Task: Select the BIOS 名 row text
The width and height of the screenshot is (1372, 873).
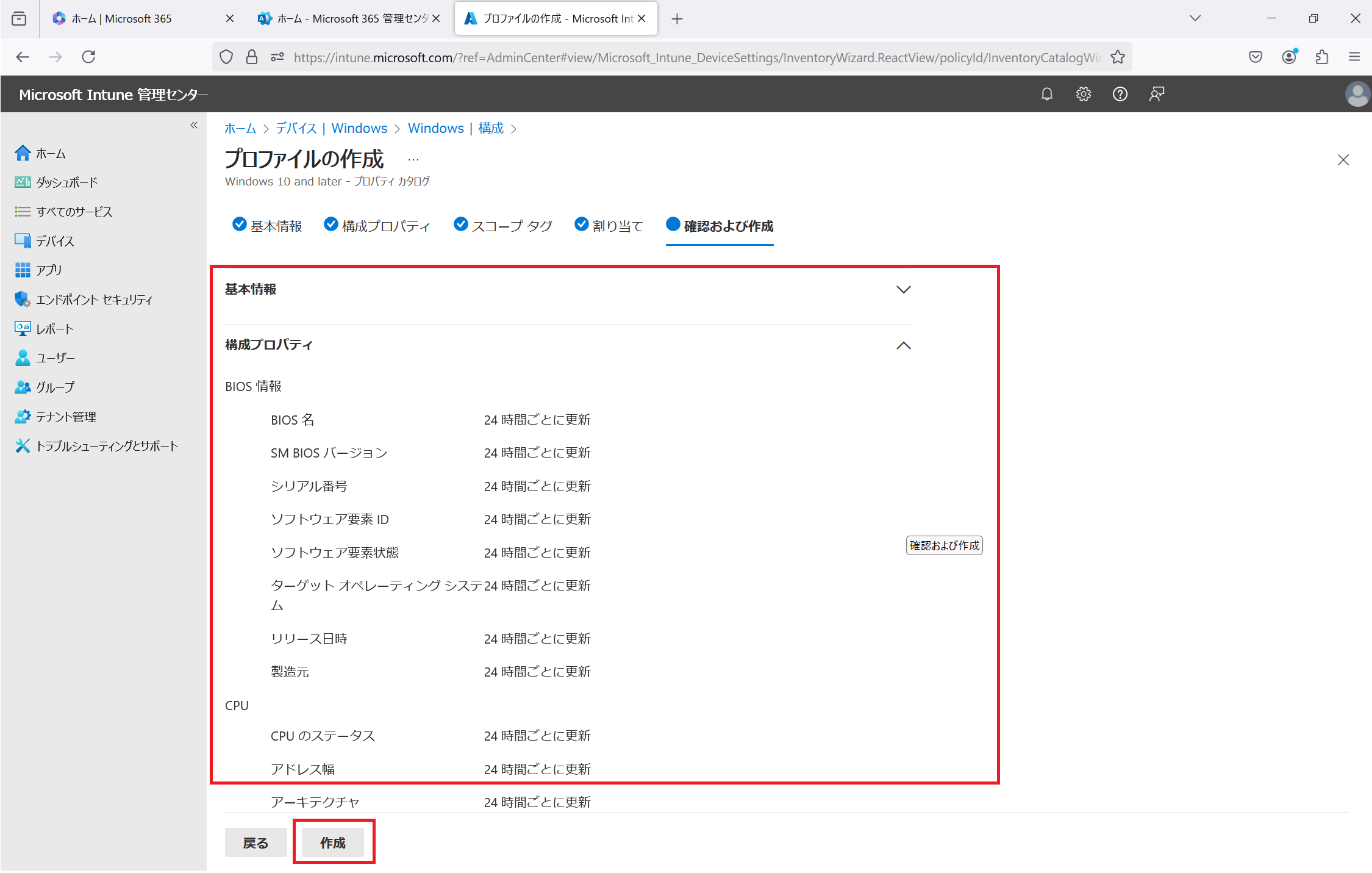Action: pyautogui.click(x=293, y=420)
